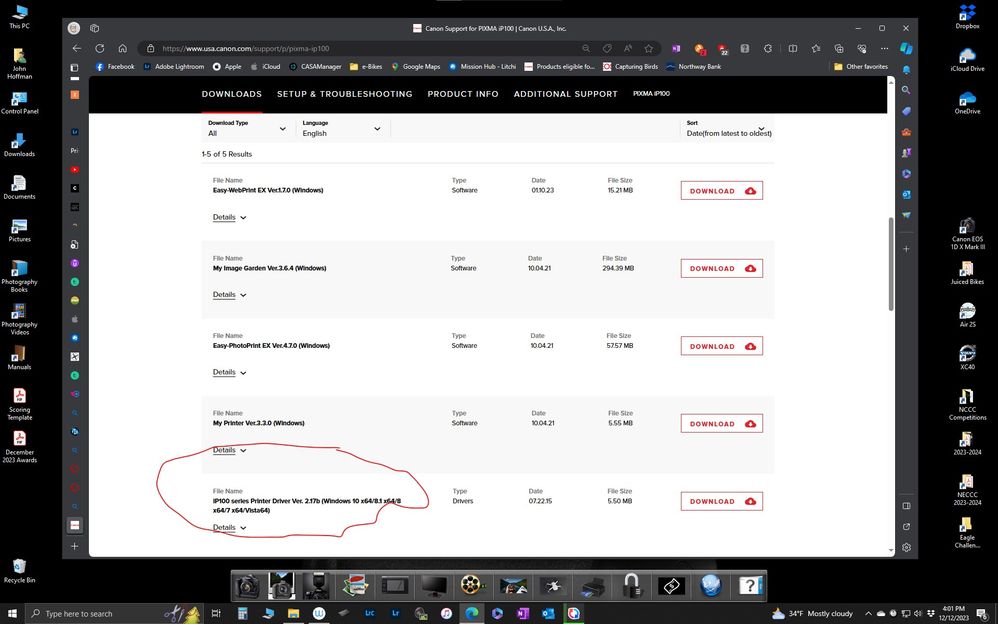This screenshot has height=624, width=998.
Task: Expand Details for My Image Garden
Action: pyautogui.click(x=229, y=295)
